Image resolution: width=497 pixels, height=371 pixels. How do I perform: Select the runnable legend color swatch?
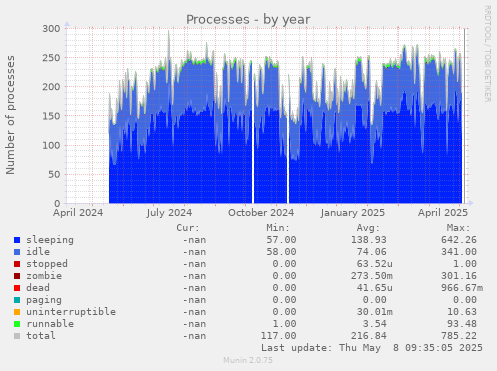pos(17,324)
